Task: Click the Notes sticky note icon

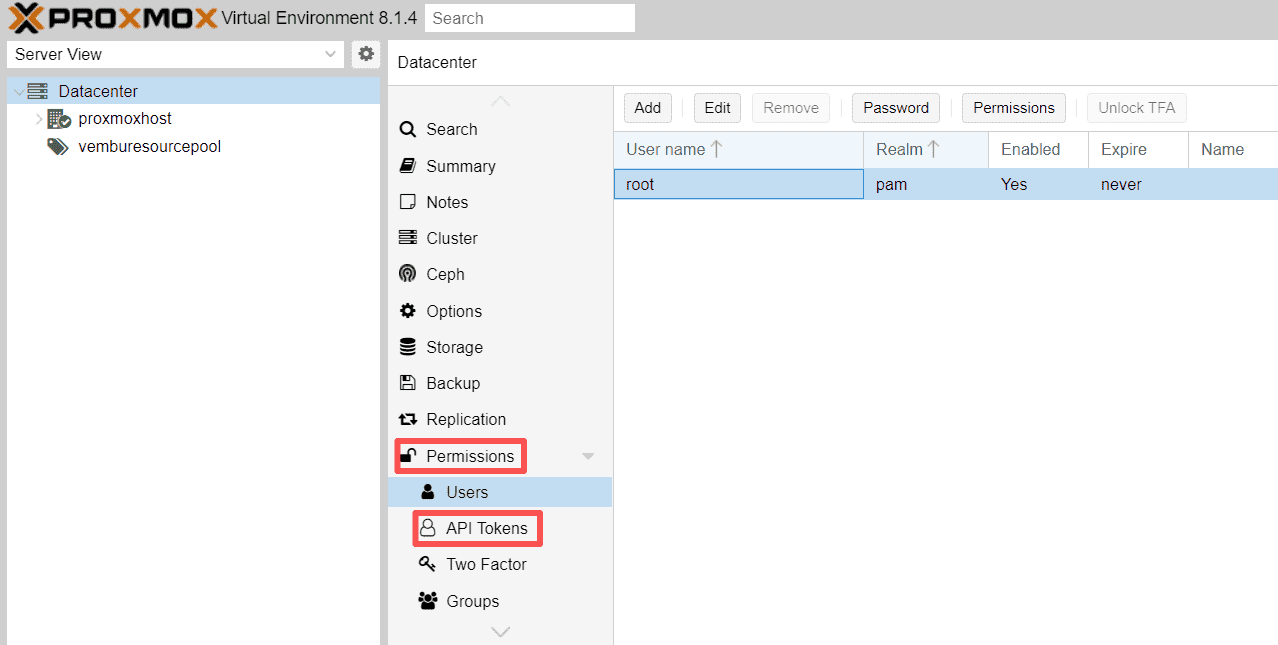Action: tap(407, 202)
